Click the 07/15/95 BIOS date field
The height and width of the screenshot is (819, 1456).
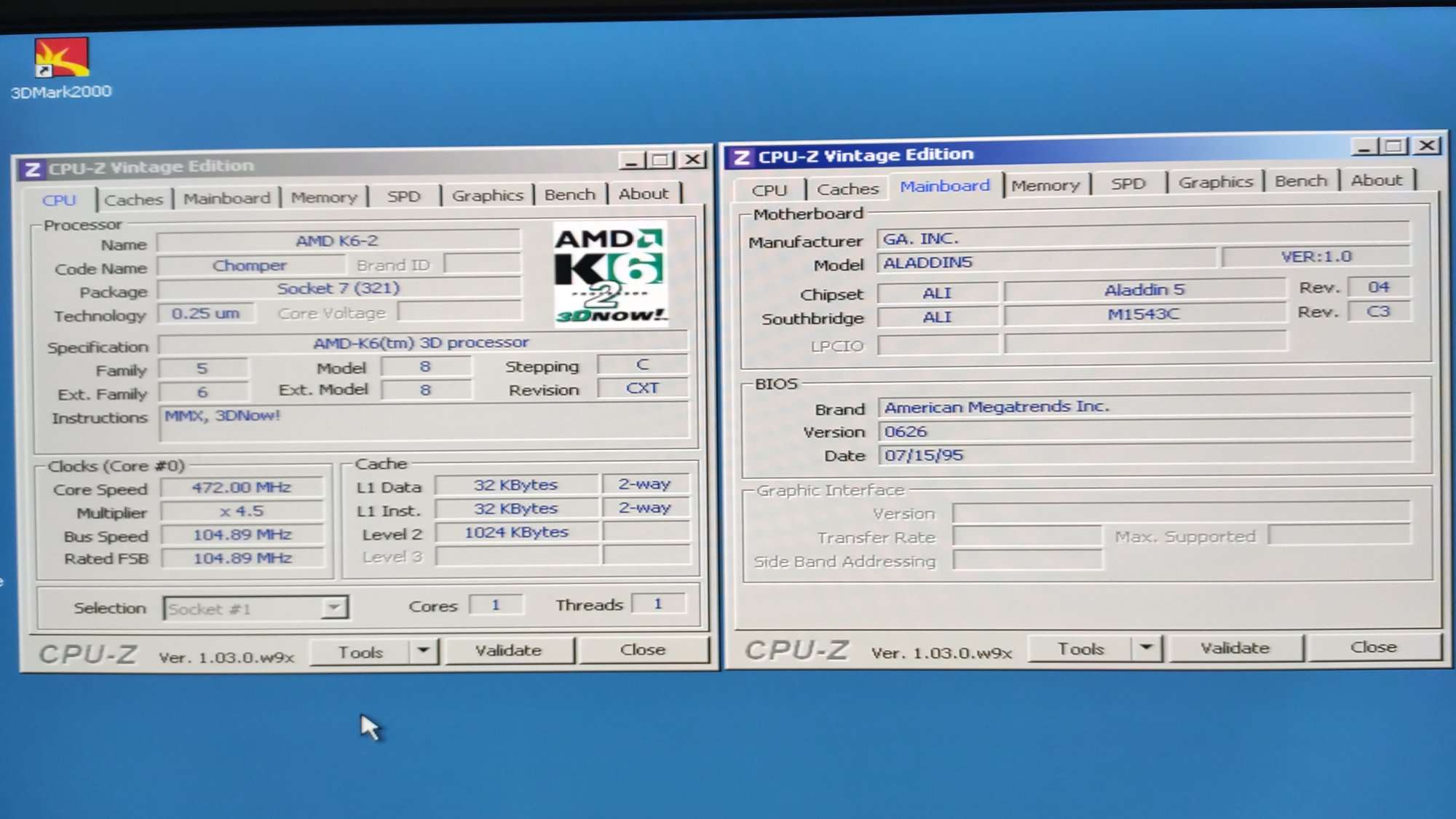1144,455
